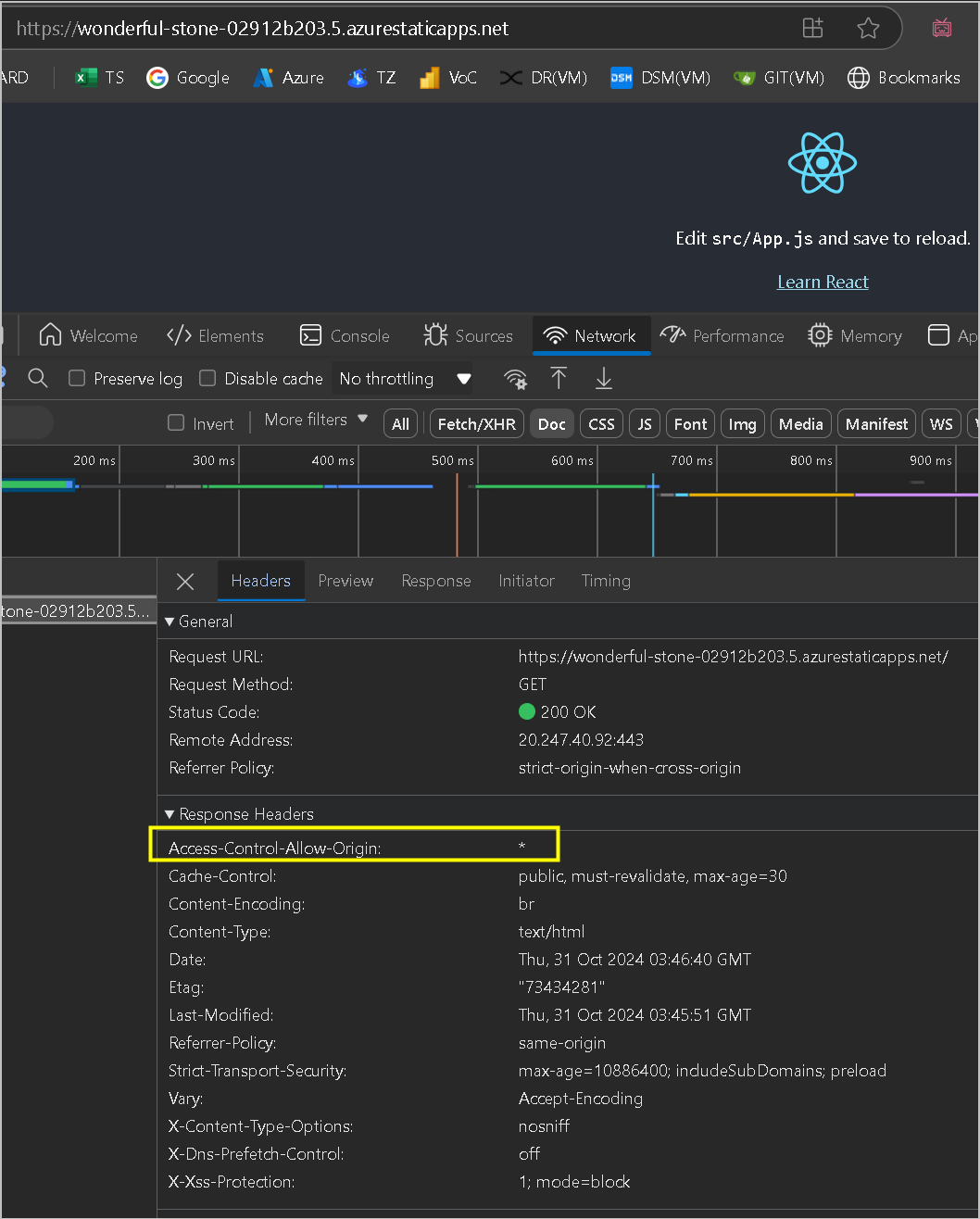Switch to the Welcome DevTools tab
Viewport: 980px width, 1219px height.
coord(88,336)
